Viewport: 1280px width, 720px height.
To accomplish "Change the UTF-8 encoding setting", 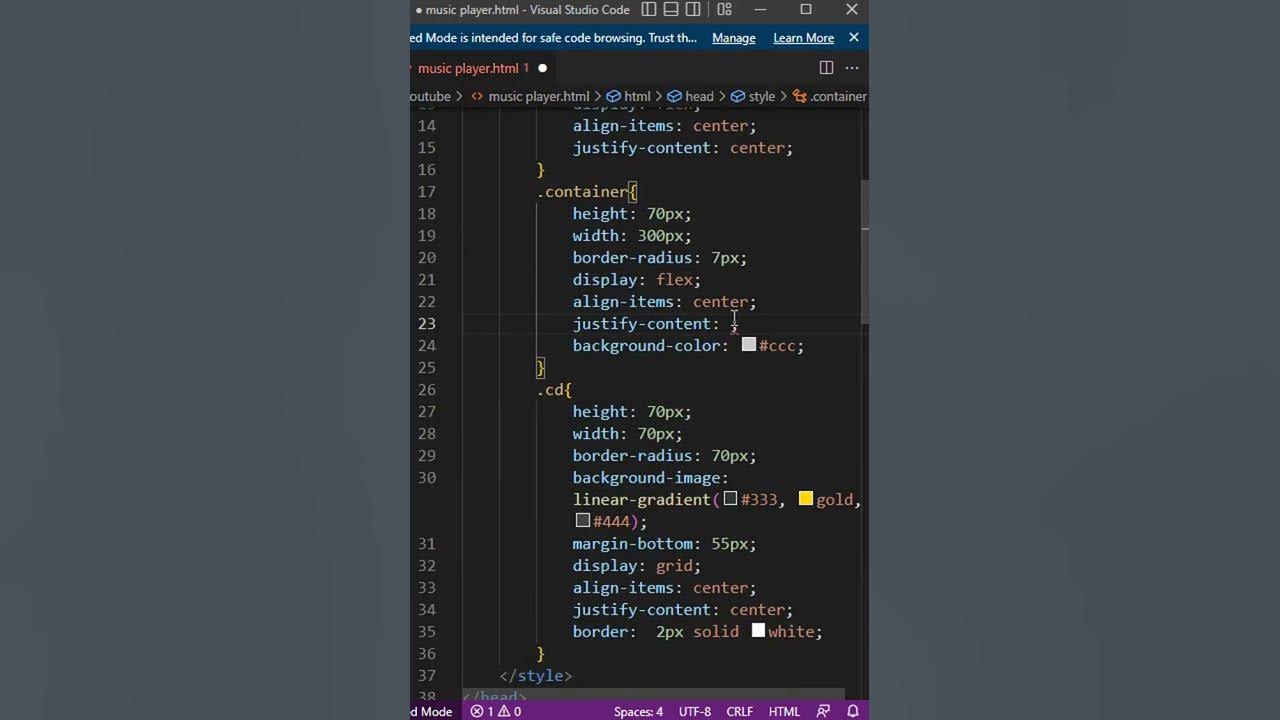I will 695,711.
